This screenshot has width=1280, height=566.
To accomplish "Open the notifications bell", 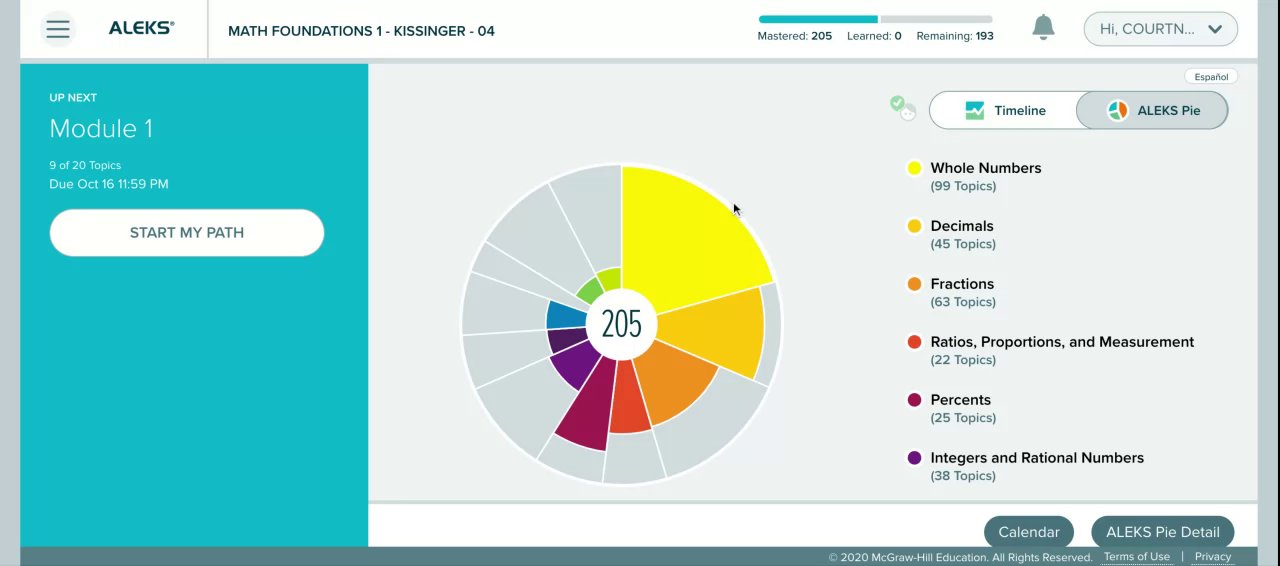I will pyautogui.click(x=1043, y=28).
